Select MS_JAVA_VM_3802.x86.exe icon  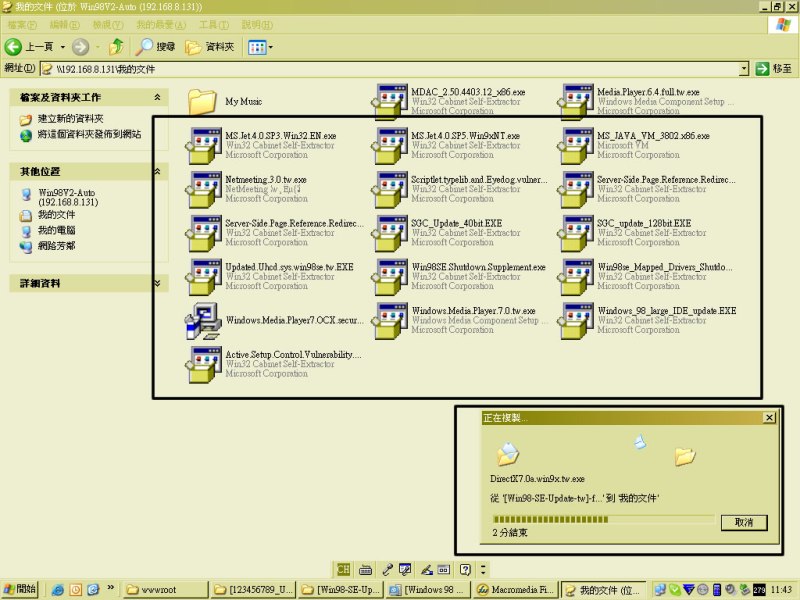tap(576, 145)
